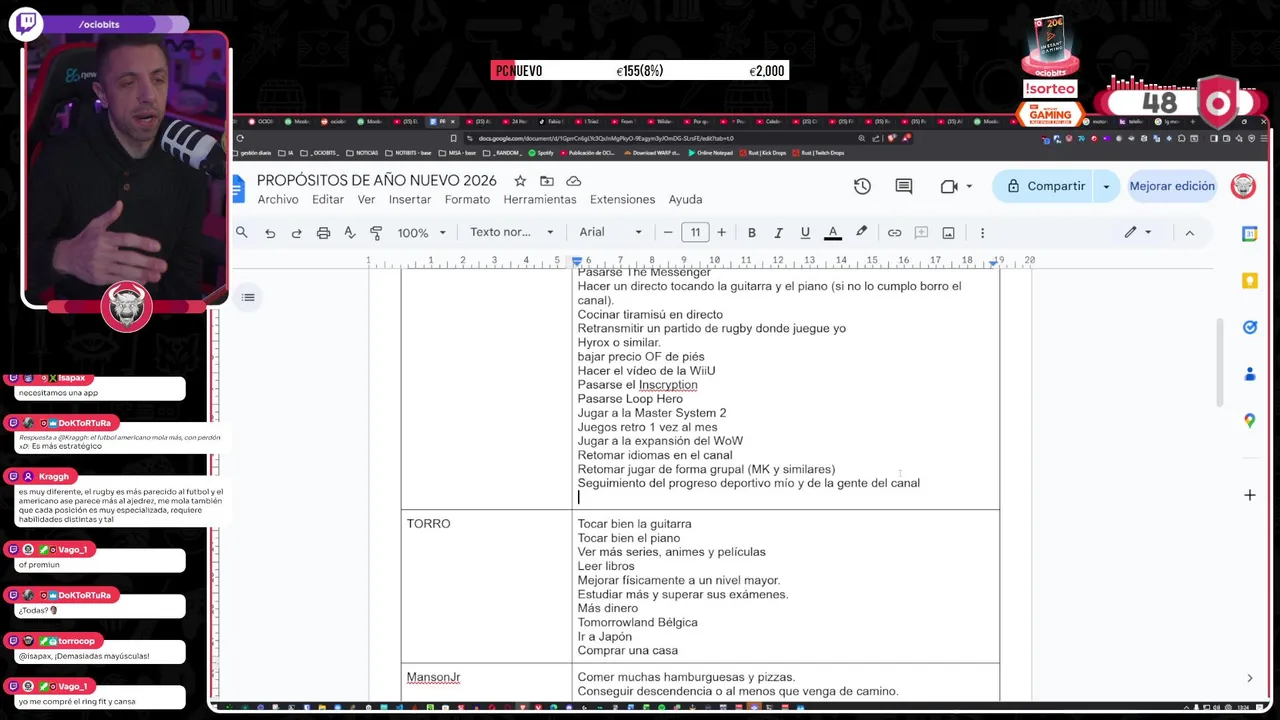Open the toolbar more options menu
This screenshot has width=1280, height=720.
pyautogui.click(x=982, y=232)
